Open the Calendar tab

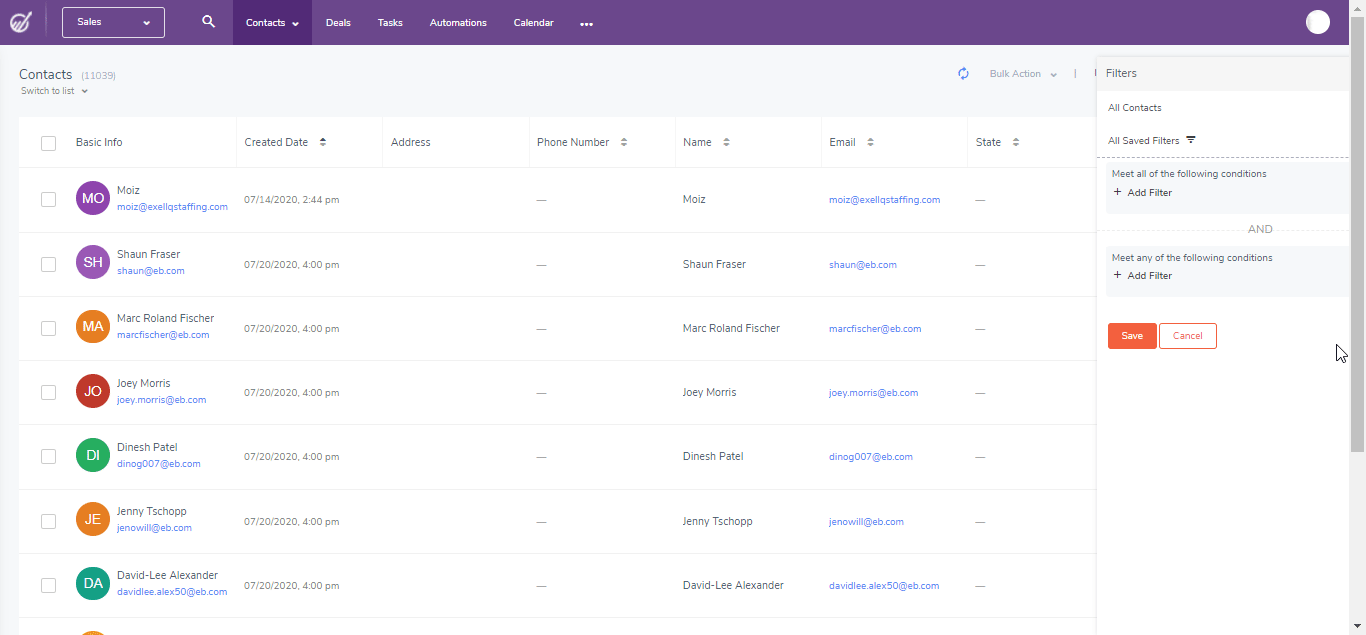[533, 23]
